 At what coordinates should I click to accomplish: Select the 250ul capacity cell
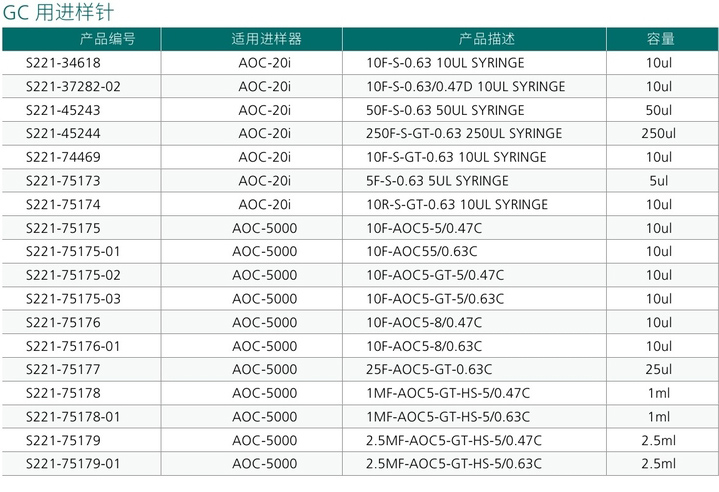(x=659, y=133)
